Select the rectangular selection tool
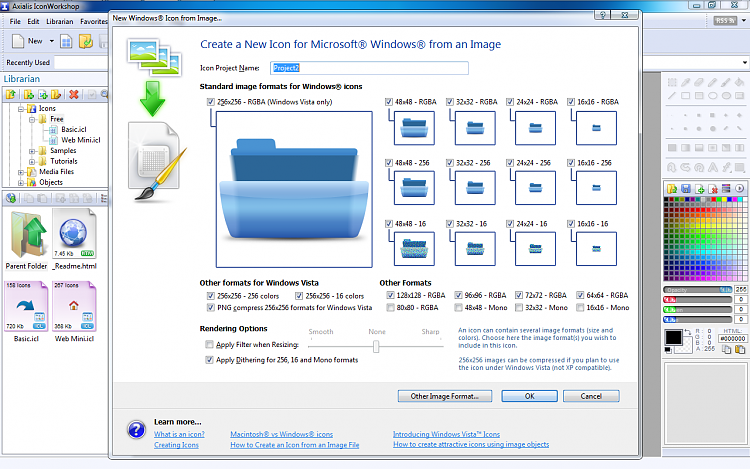This screenshot has height=469, width=750. coord(672,82)
